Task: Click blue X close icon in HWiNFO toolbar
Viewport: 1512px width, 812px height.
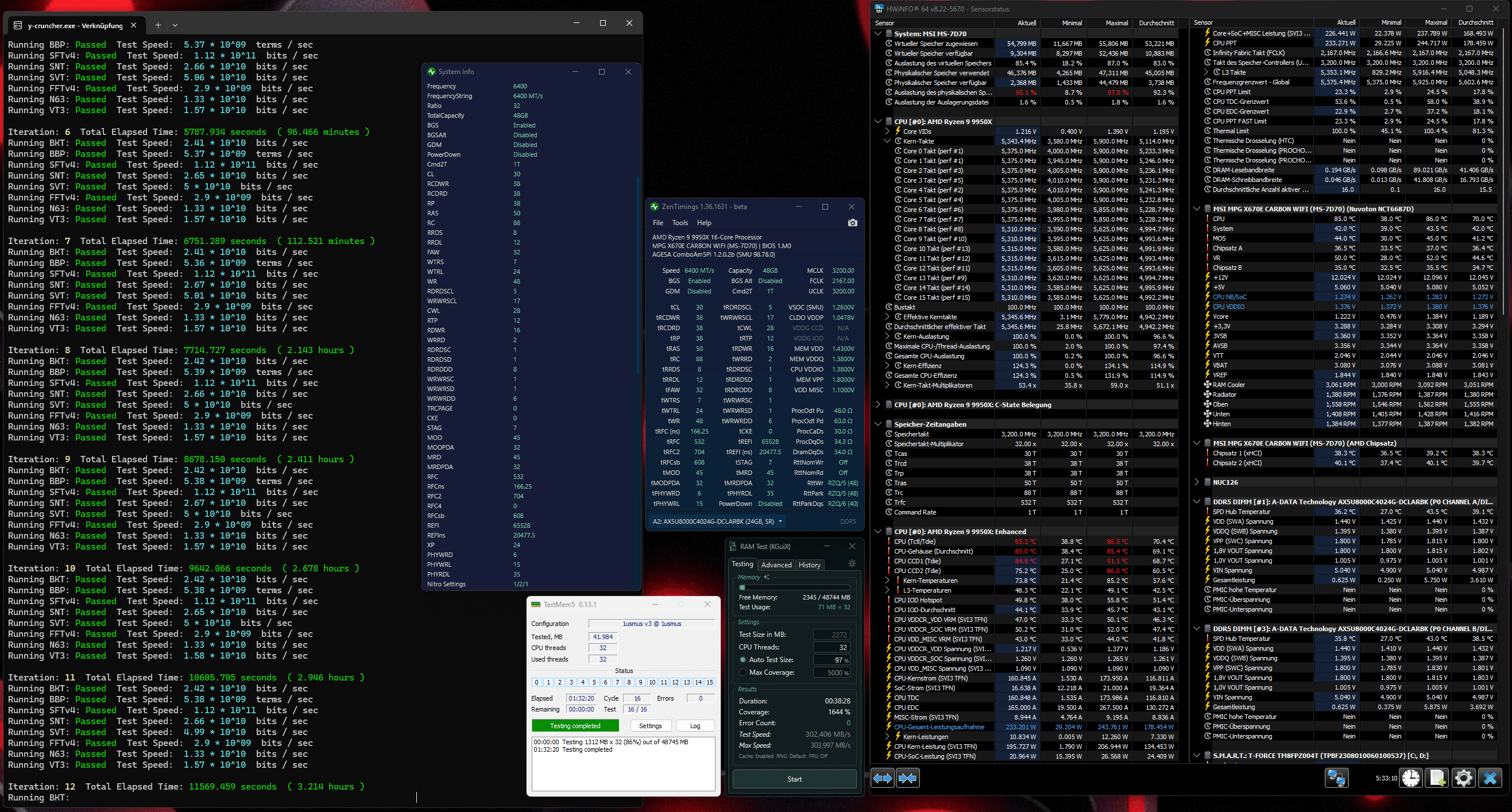Action: point(1490,778)
